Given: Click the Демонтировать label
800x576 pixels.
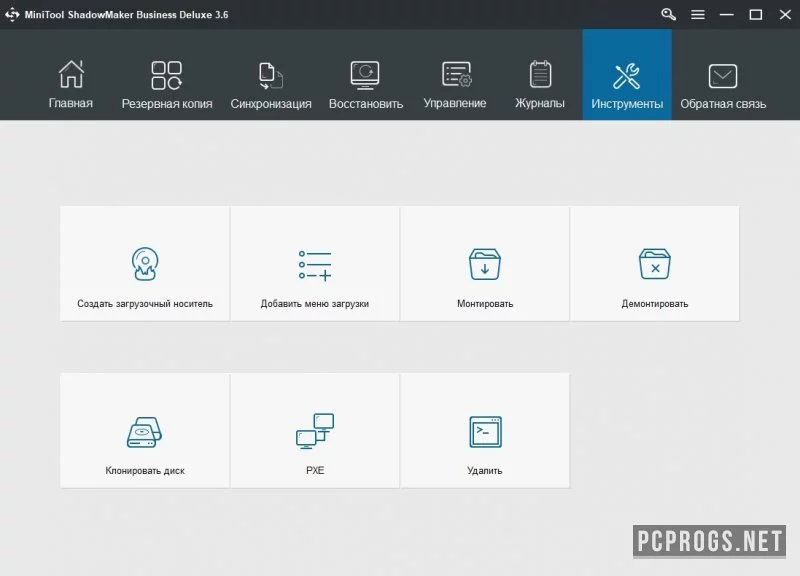Looking at the screenshot, I should (x=655, y=304).
